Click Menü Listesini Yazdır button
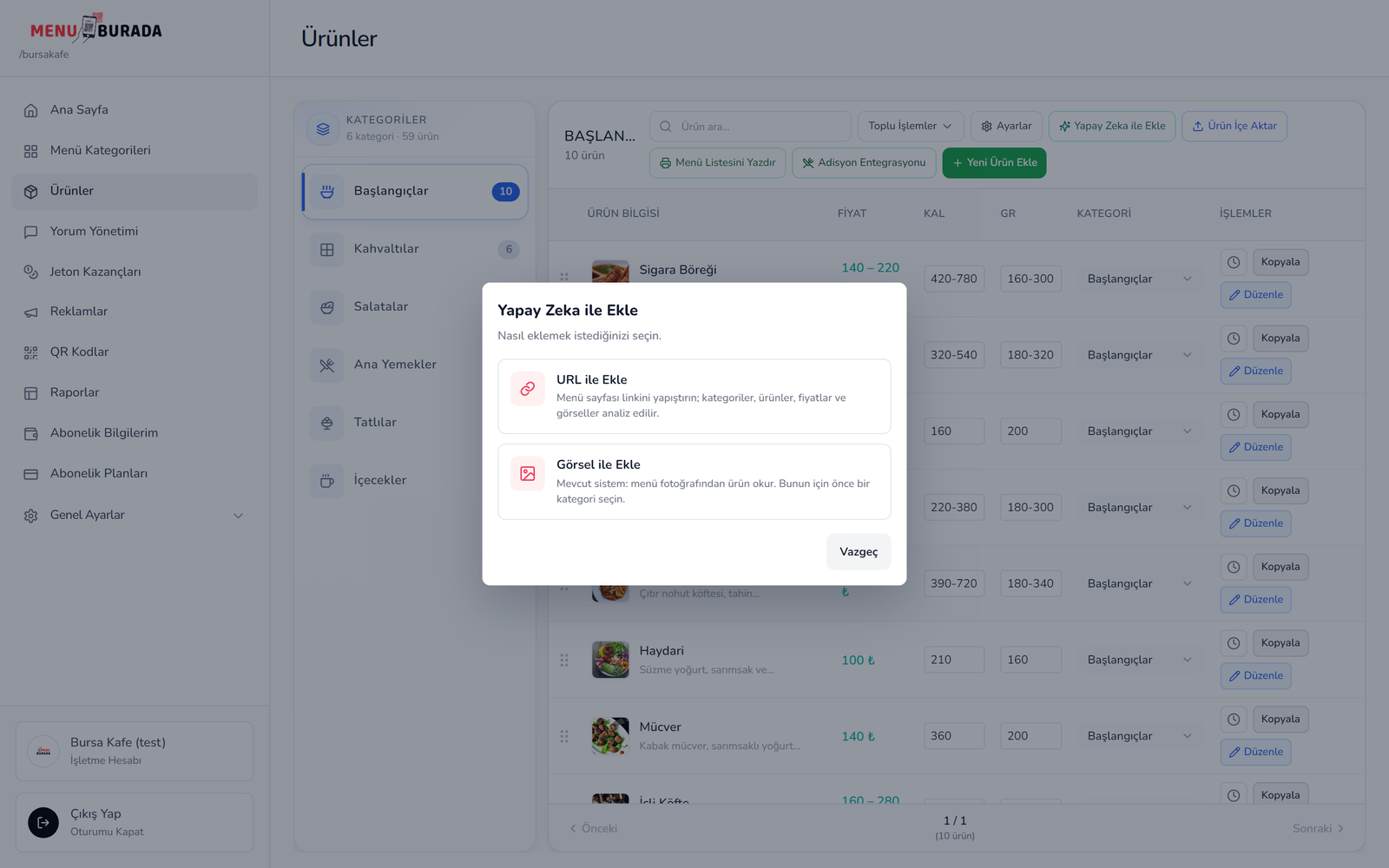The image size is (1389, 868). click(x=718, y=163)
